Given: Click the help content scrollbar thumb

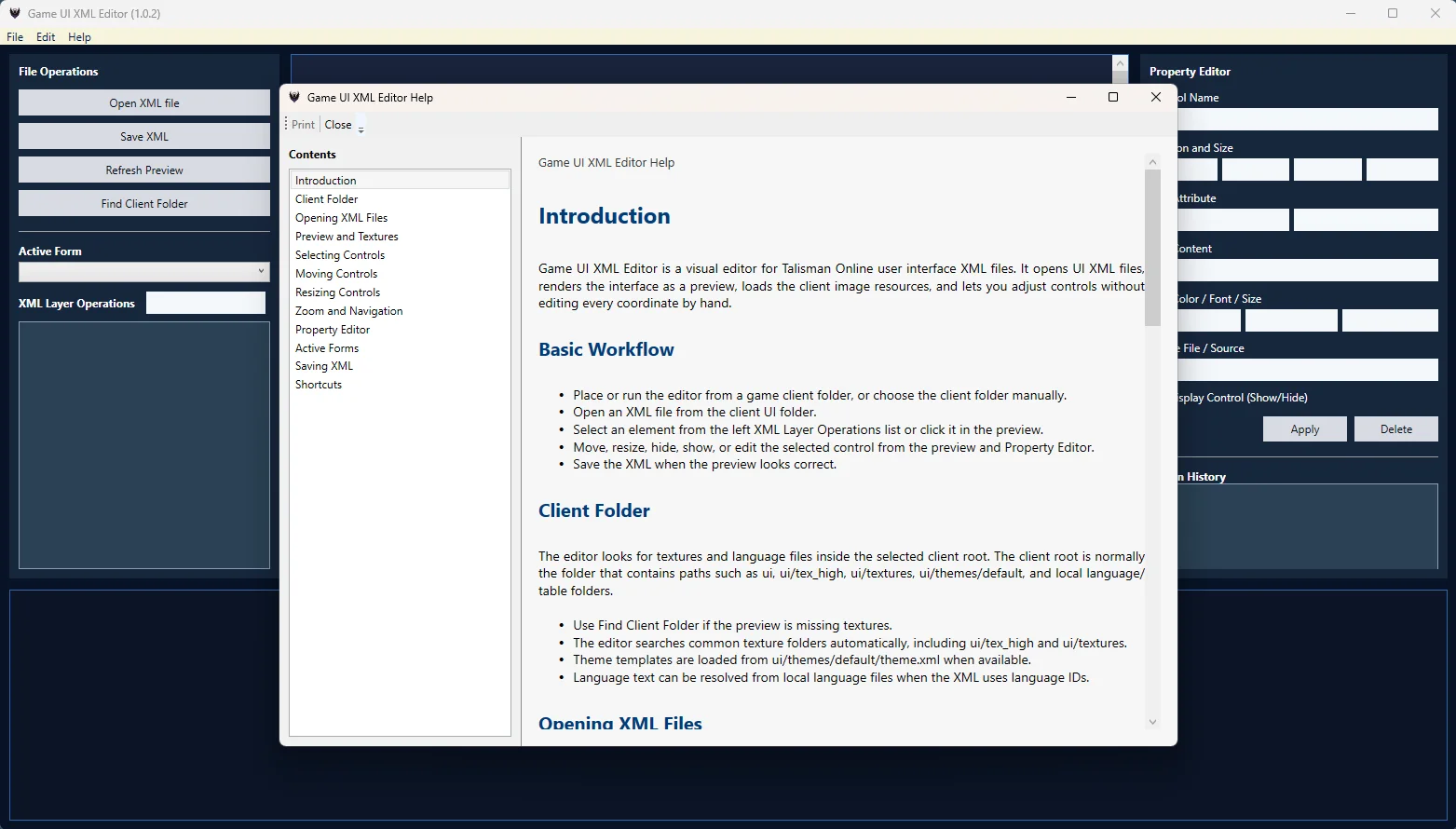Looking at the screenshot, I should pos(1152,248).
